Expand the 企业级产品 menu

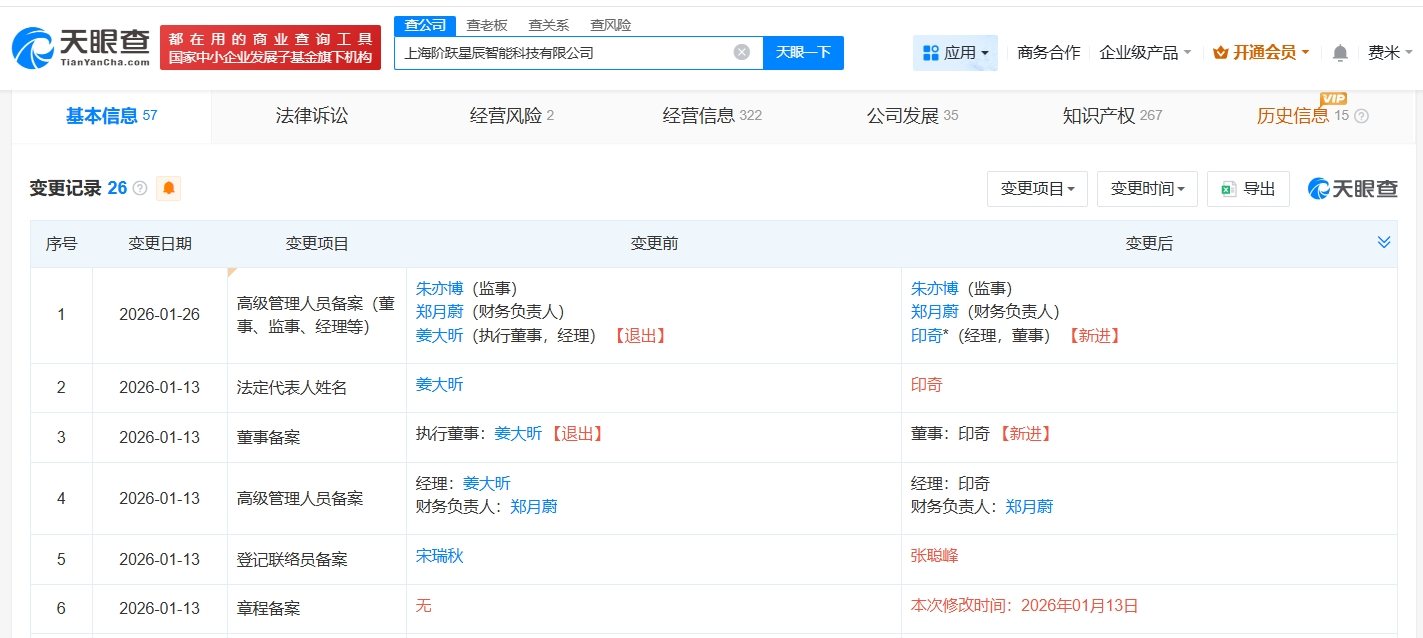(1145, 52)
